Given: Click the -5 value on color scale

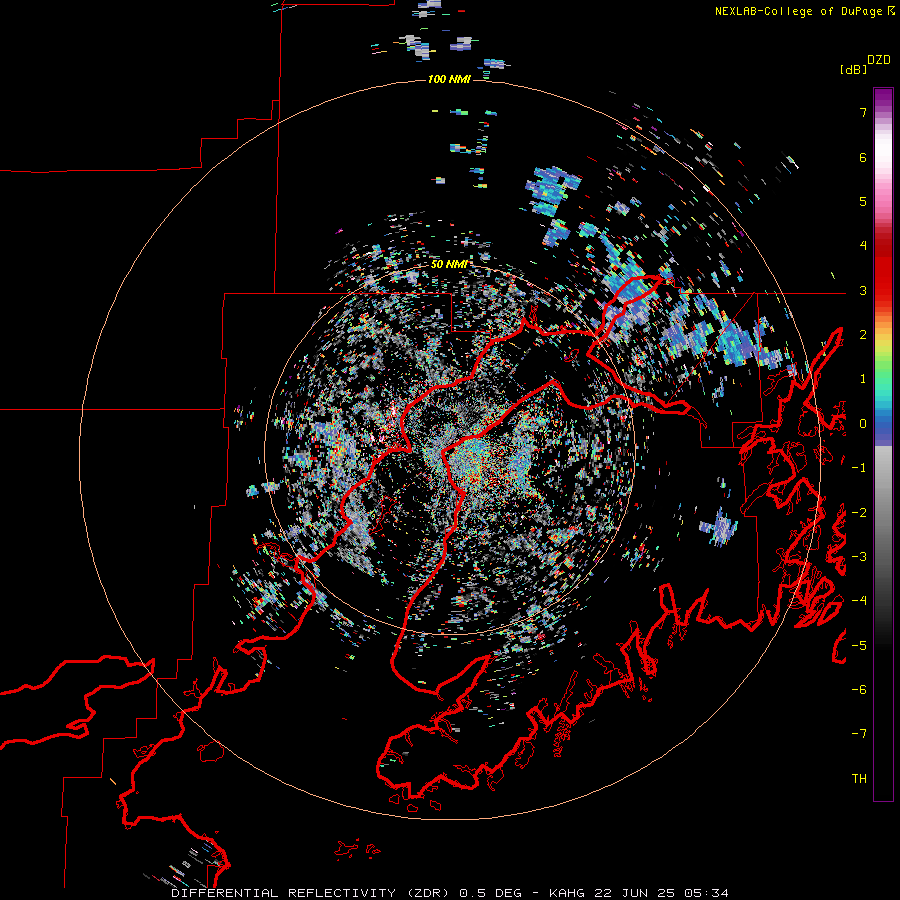Looking at the screenshot, I should pos(859,646).
